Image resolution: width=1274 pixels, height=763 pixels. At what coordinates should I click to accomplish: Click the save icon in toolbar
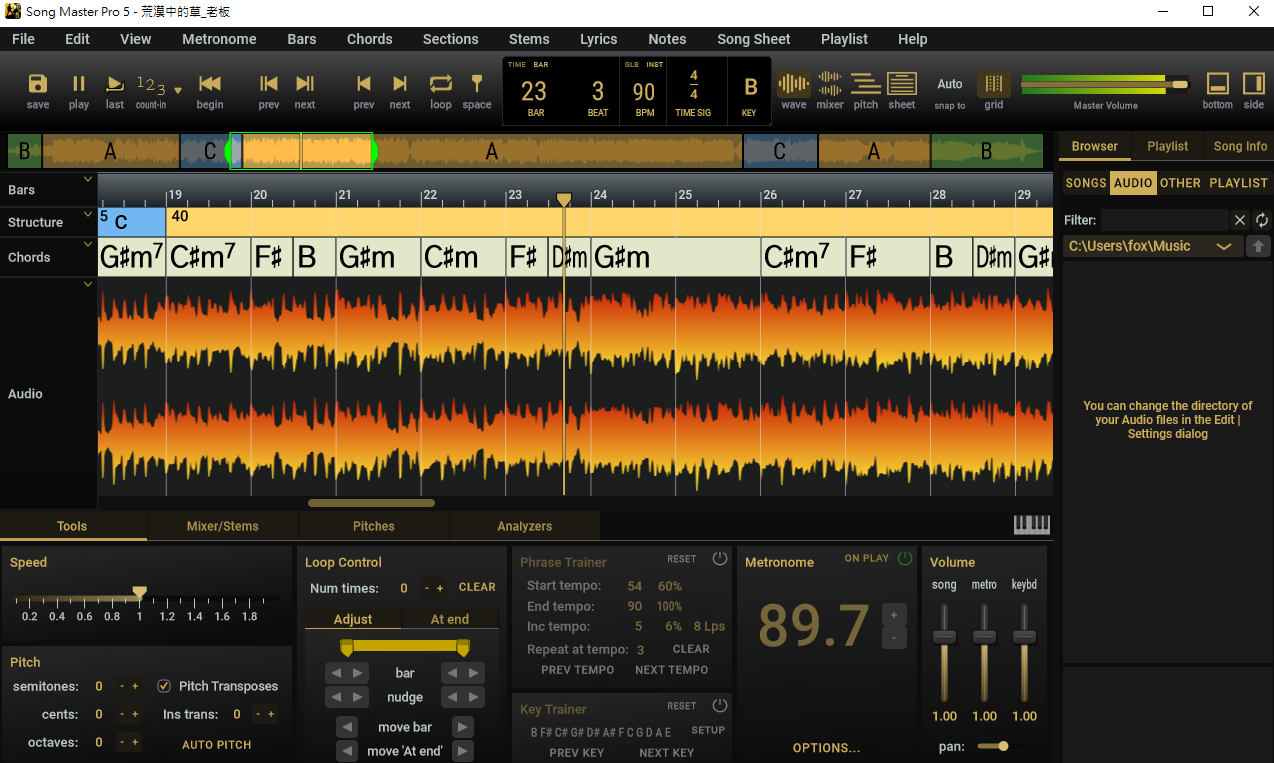[x=38, y=84]
